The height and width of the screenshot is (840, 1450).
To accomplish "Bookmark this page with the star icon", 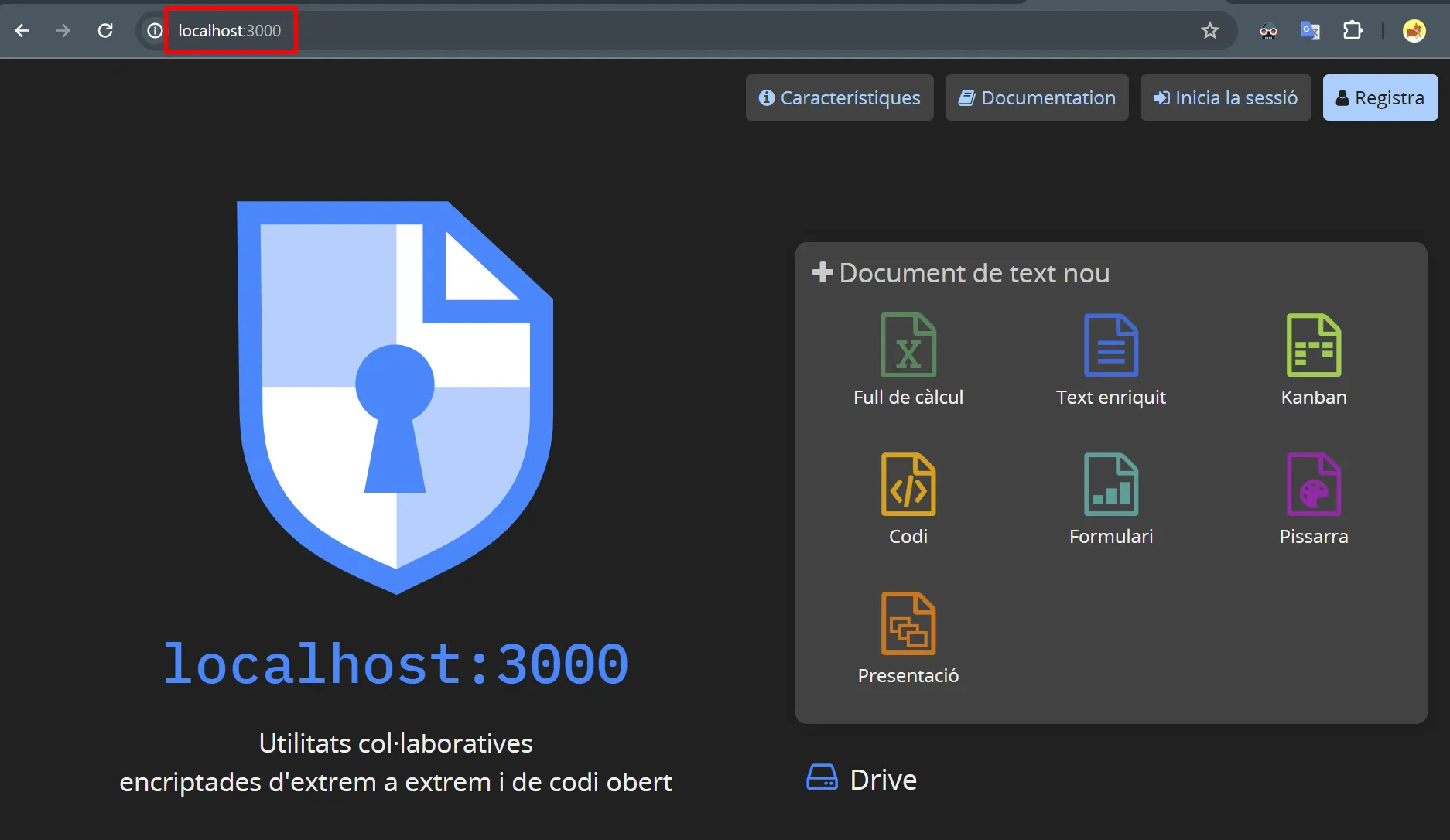I will click(1209, 31).
